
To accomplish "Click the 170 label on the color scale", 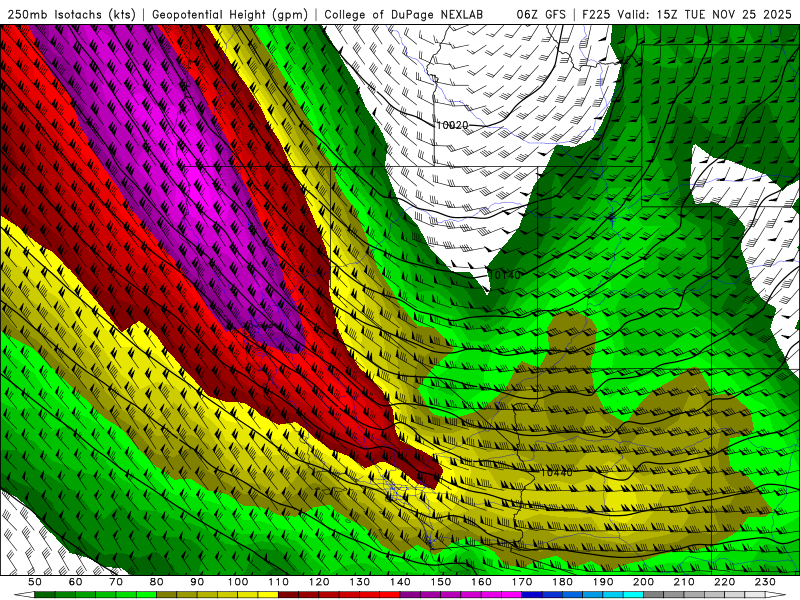I will (x=522, y=582).
